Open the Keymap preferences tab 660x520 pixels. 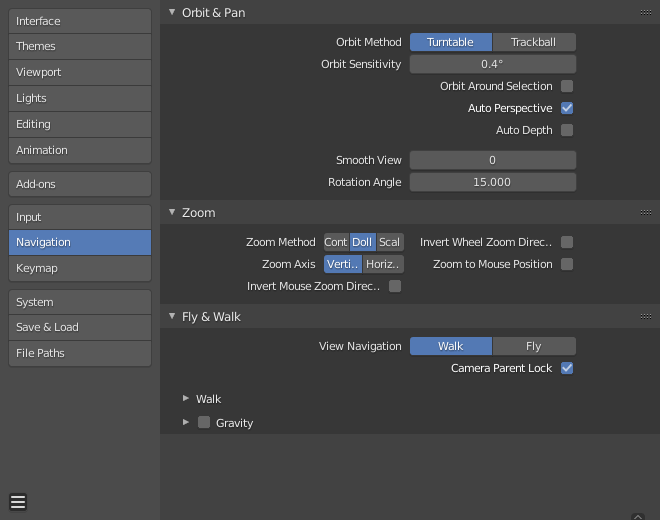pos(80,268)
